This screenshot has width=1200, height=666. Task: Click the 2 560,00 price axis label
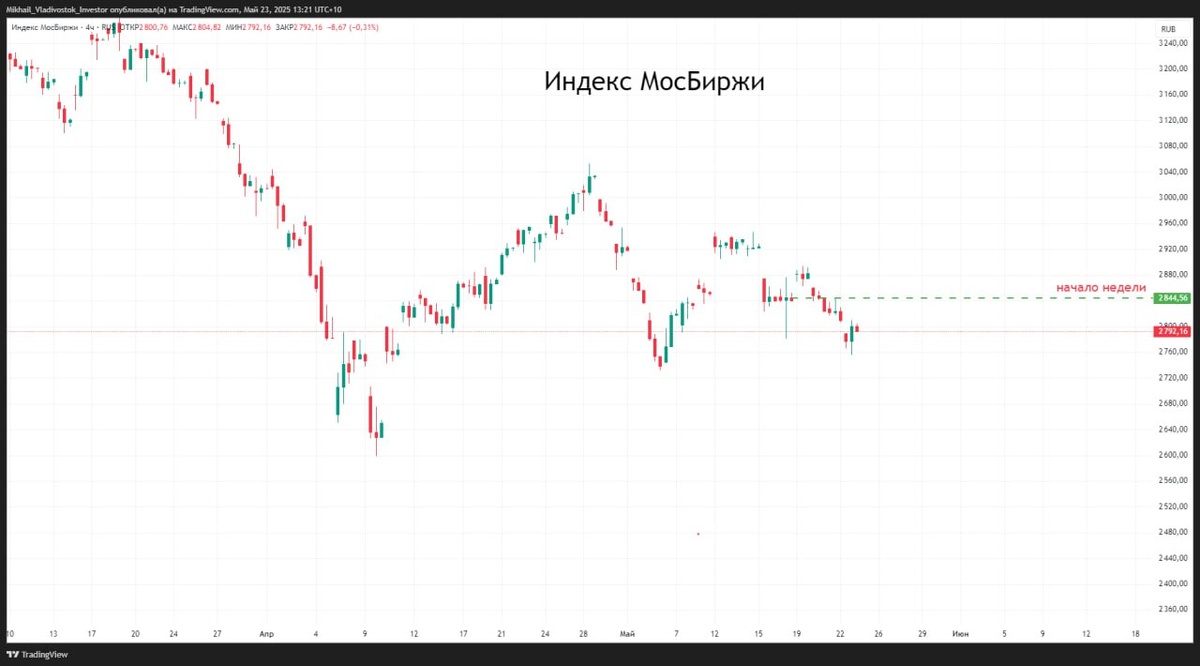pos(1172,480)
